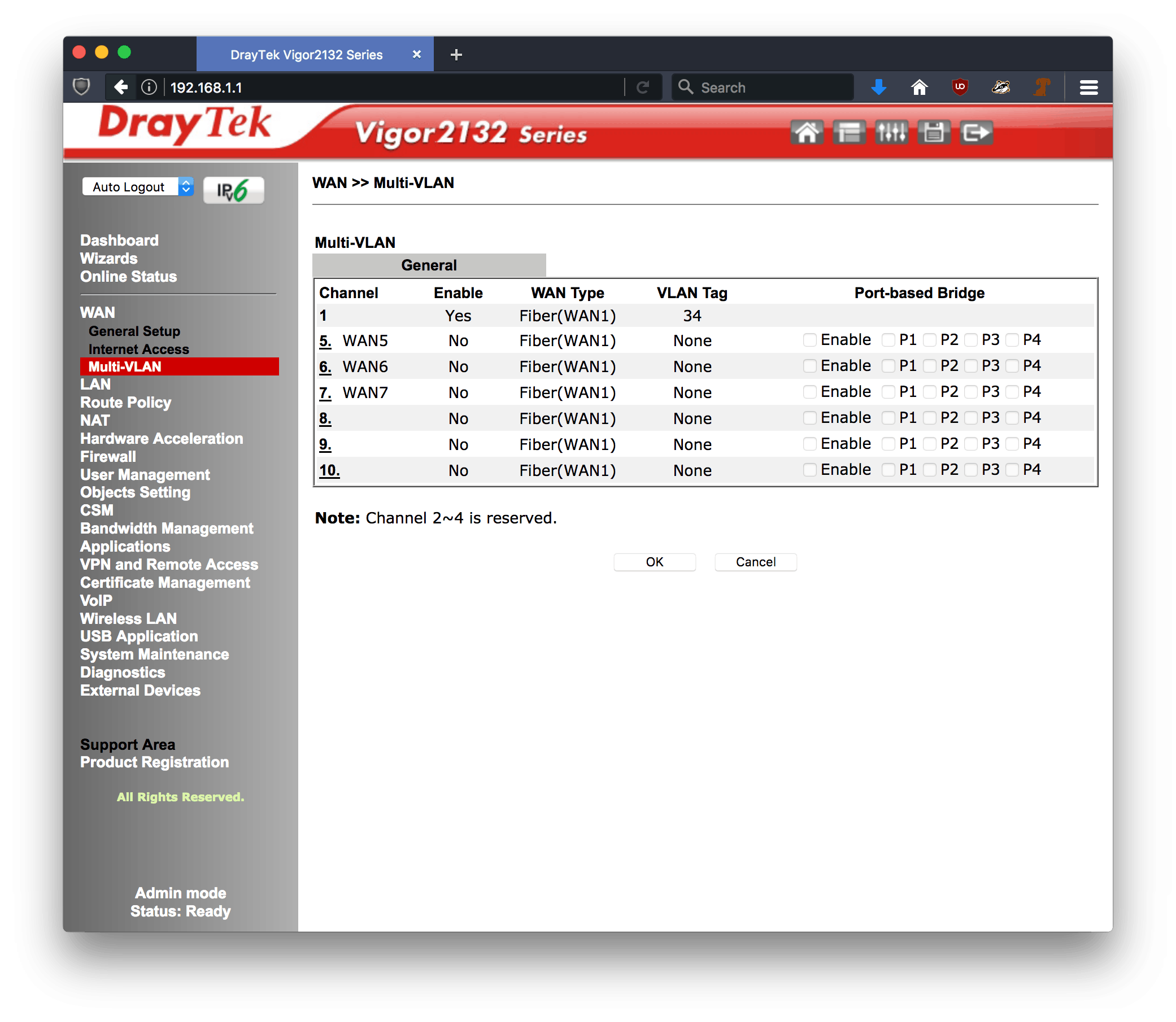Open the Auto Logout dropdown
This screenshot has height=1022, width=1176.
tap(138, 186)
